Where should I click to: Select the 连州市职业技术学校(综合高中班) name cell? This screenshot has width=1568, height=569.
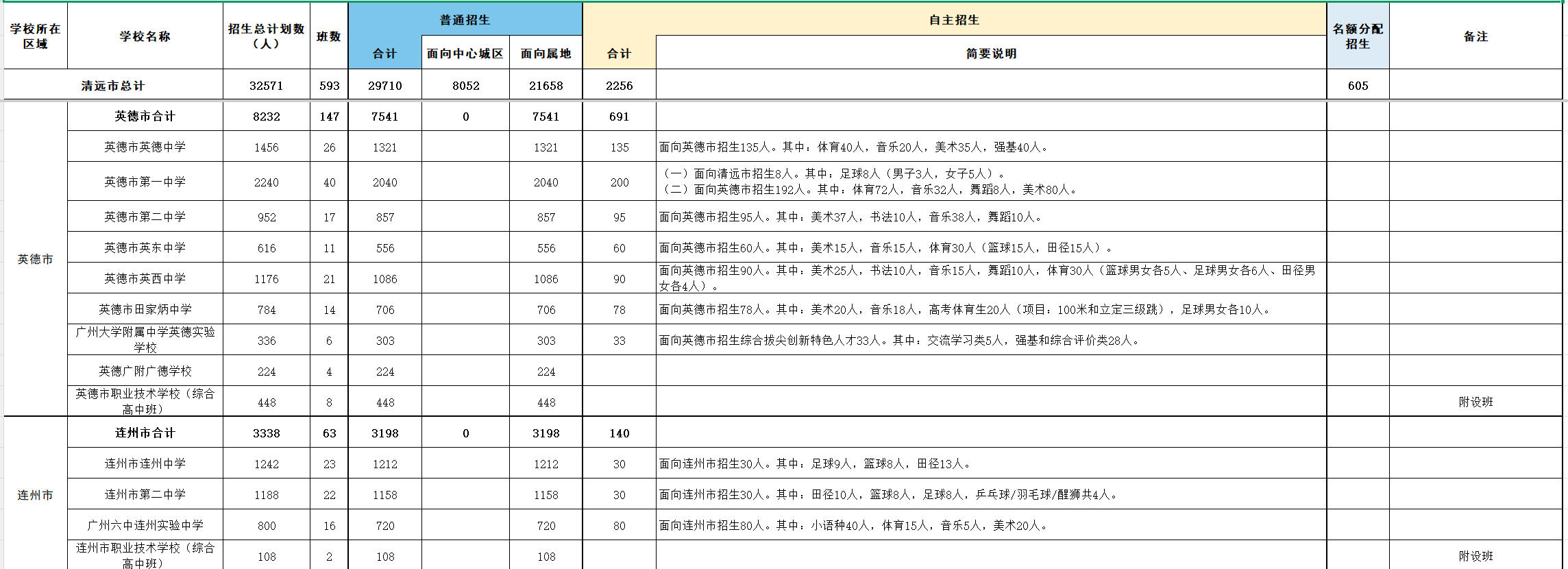click(x=145, y=555)
